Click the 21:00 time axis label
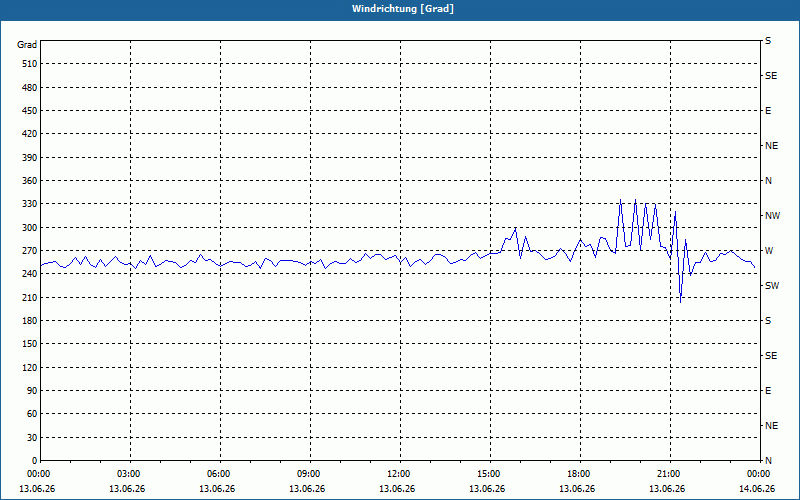 point(670,474)
